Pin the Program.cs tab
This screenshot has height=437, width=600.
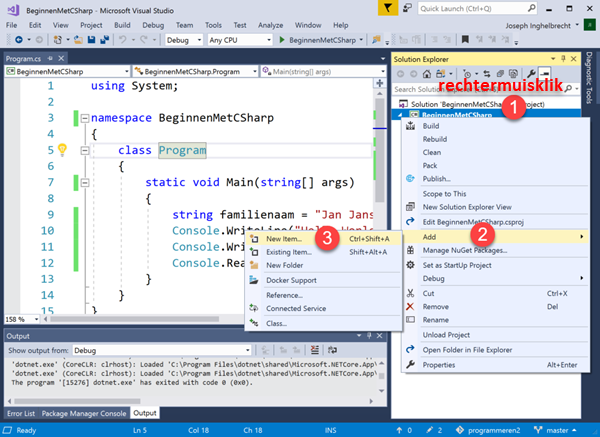click(50, 58)
